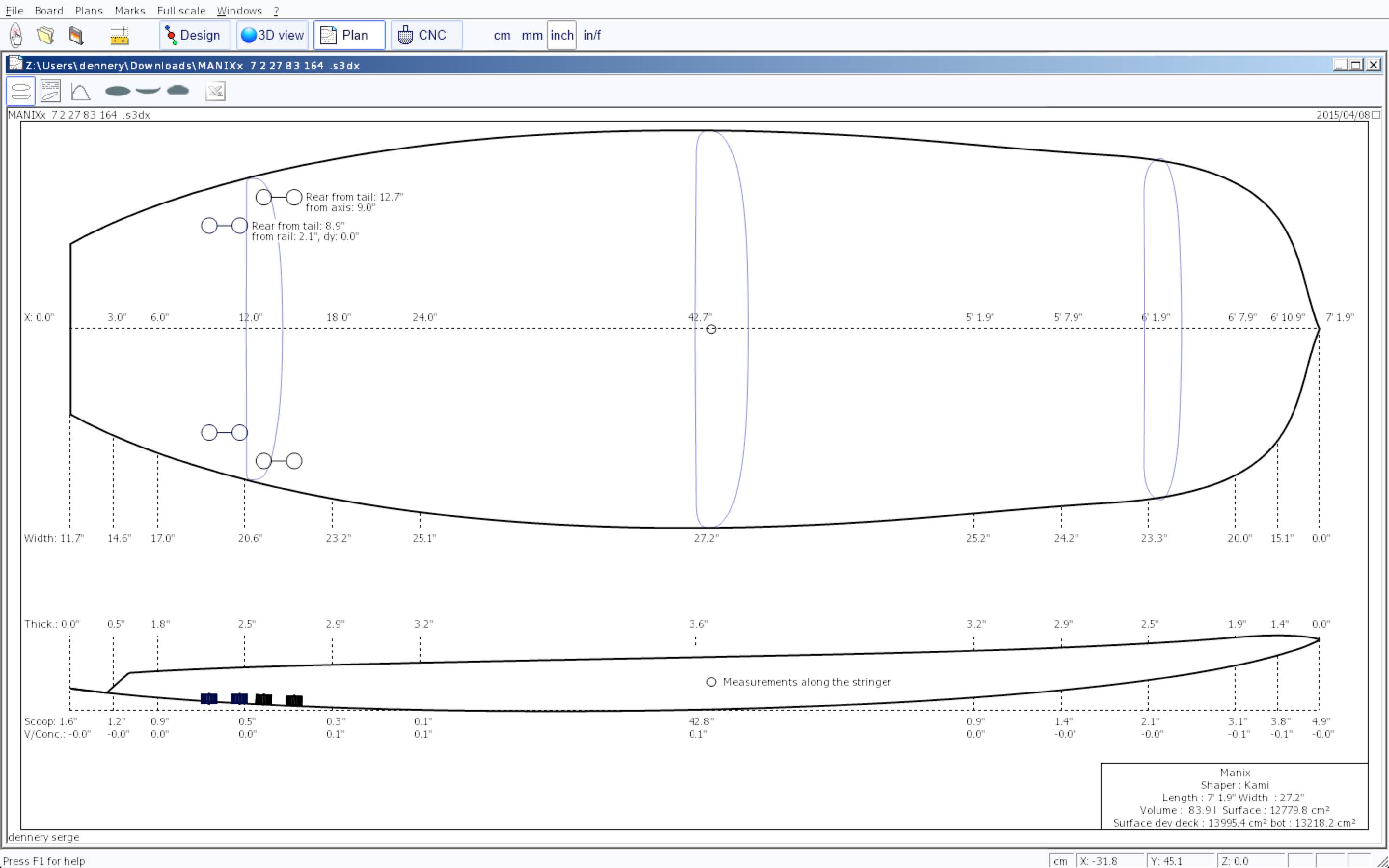Open the Full scale menu
This screenshot has width=1389, height=868.
click(181, 10)
